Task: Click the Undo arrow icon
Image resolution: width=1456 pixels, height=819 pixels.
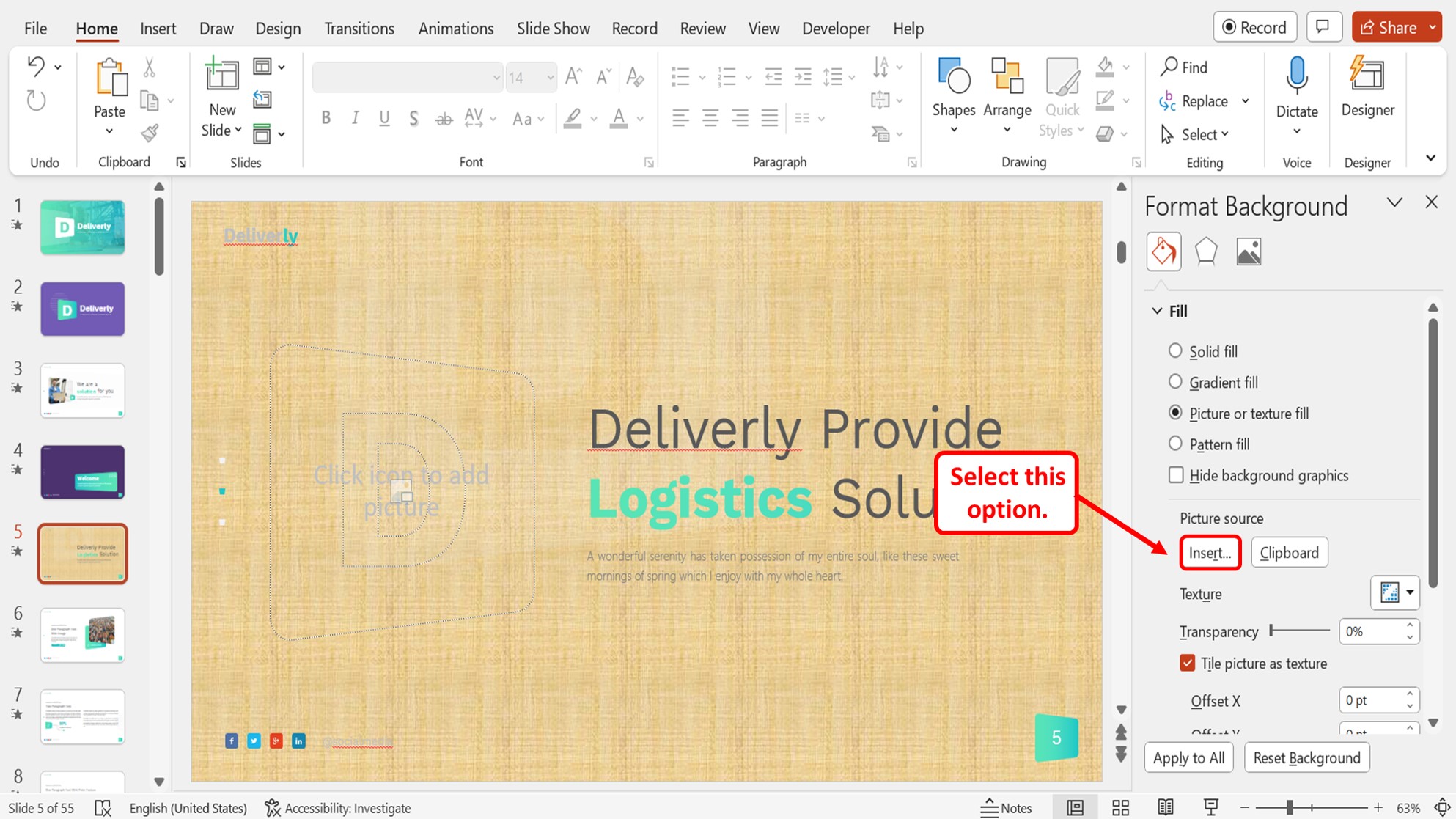Action: click(36, 66)
